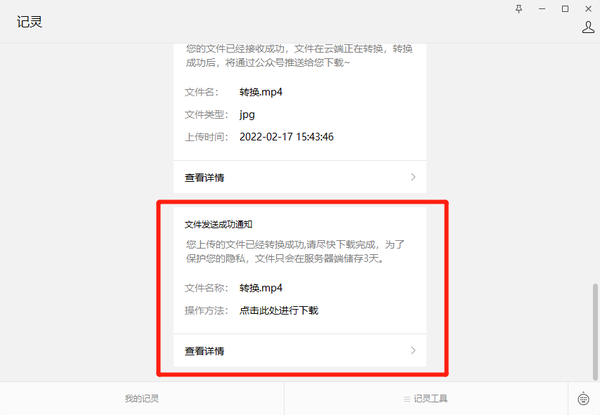The image size is (600, 415).
Task: Click 转换.mp4 next to 文件名称
Action: click(261, 288)
